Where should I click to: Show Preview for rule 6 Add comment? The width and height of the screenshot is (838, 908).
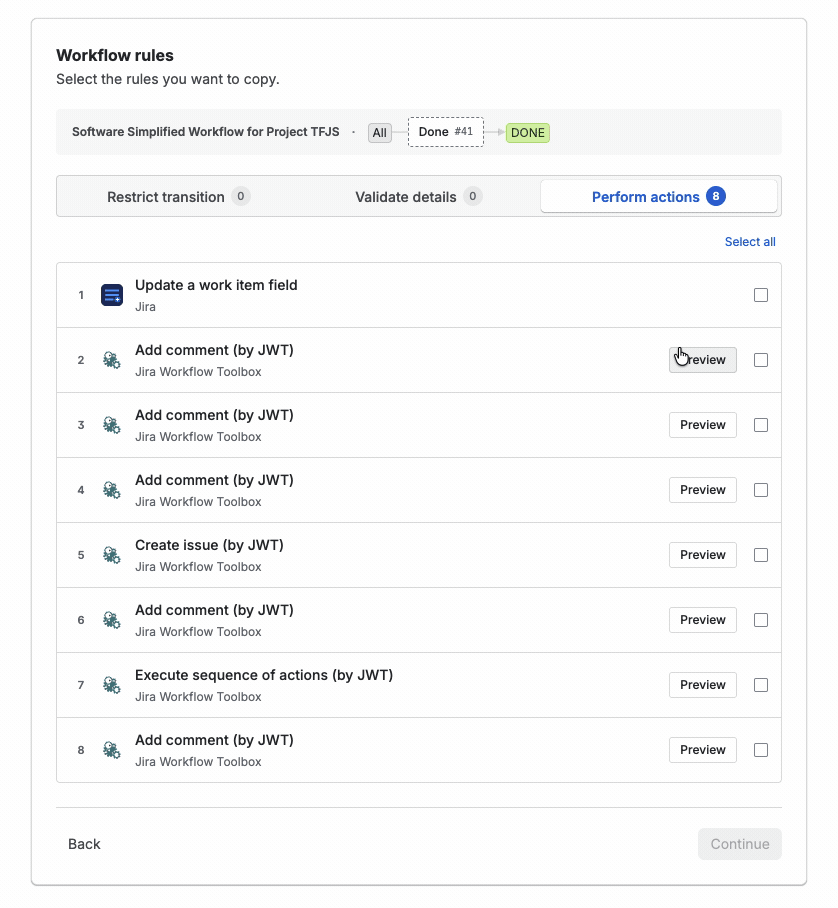tap(702, 620)
